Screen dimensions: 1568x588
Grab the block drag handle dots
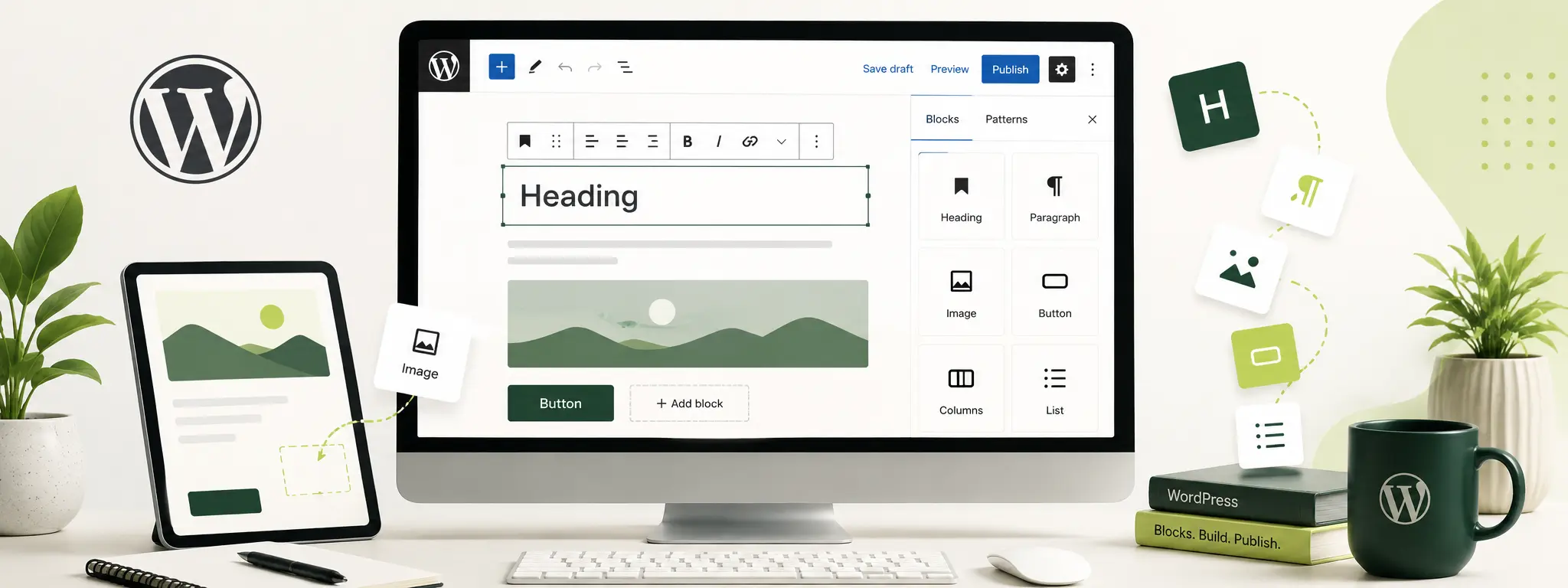557,141
